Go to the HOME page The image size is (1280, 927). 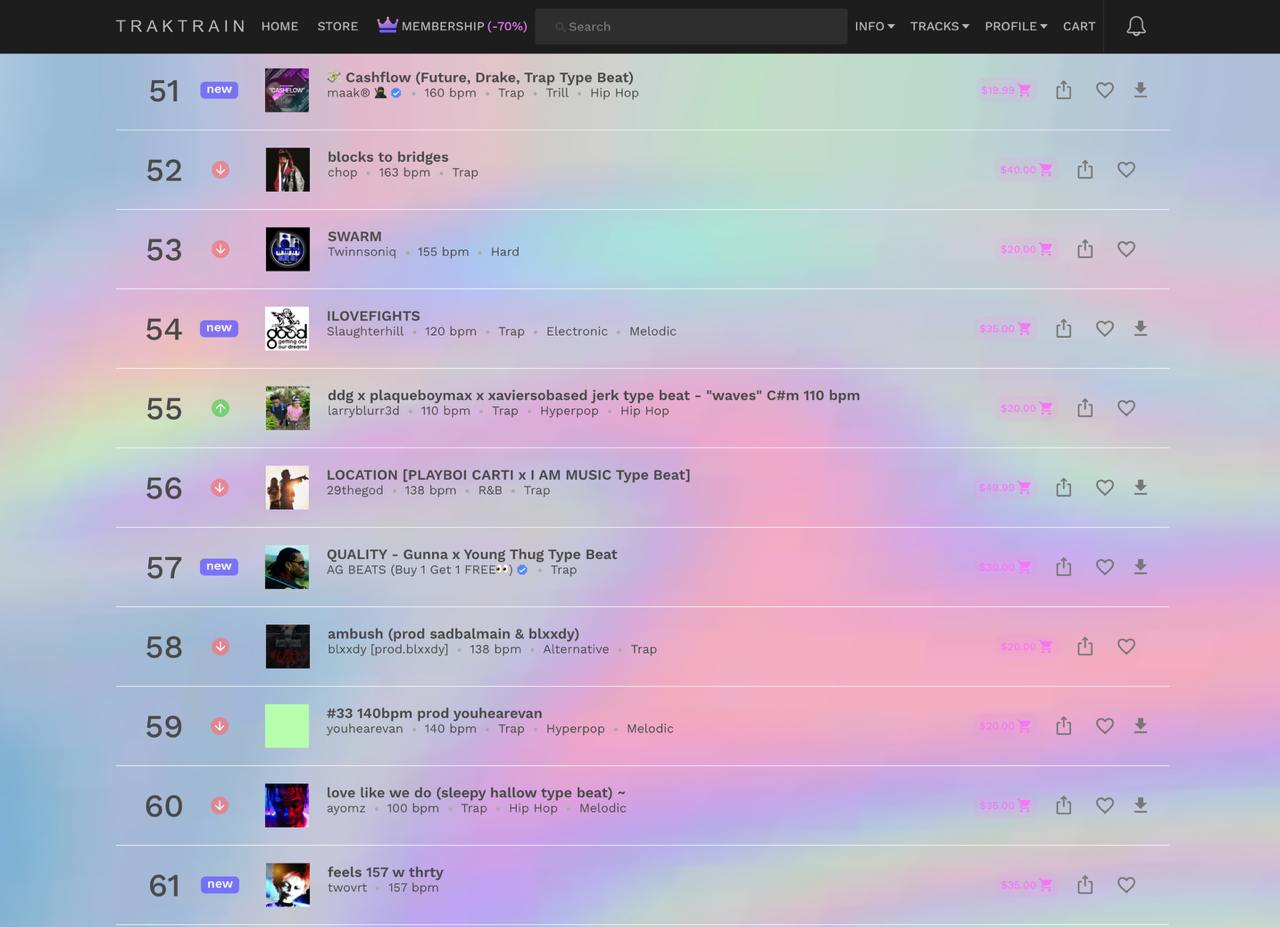point(280,26)
